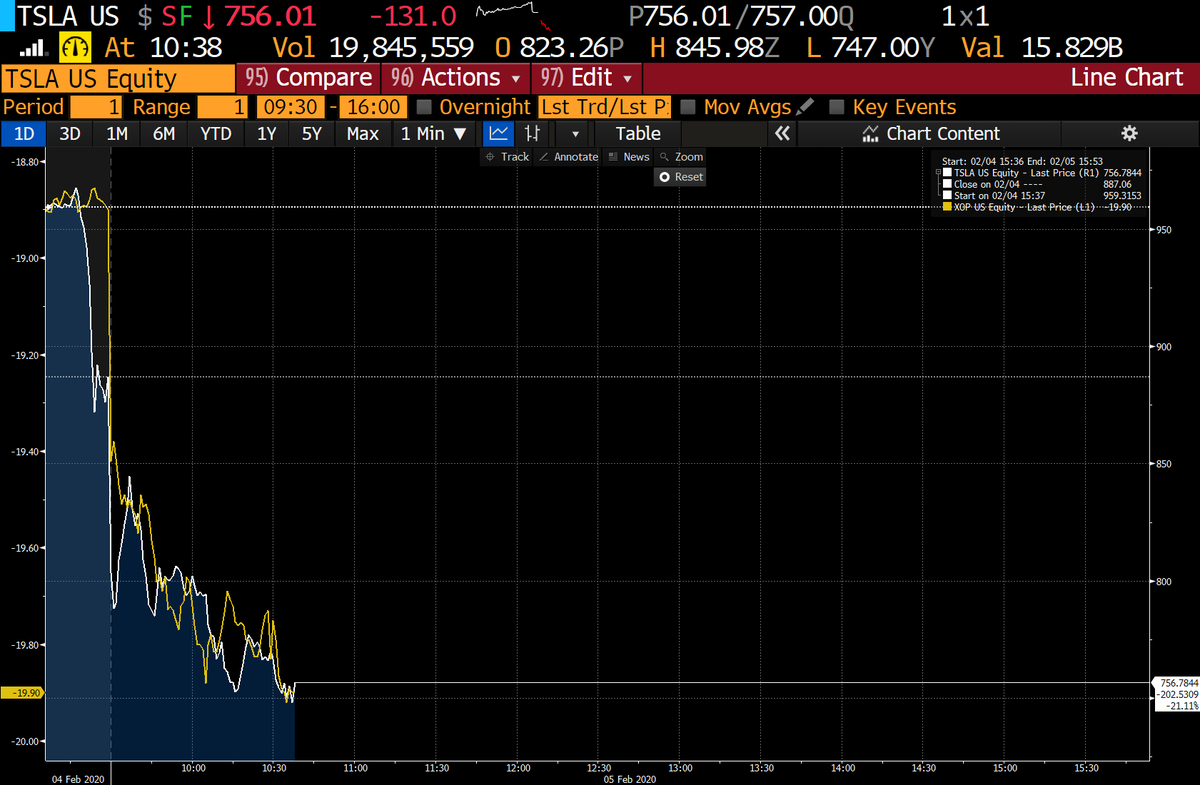Click the 95) Compare button
The width and height of the screenshot is (1200, 785).
308,78
